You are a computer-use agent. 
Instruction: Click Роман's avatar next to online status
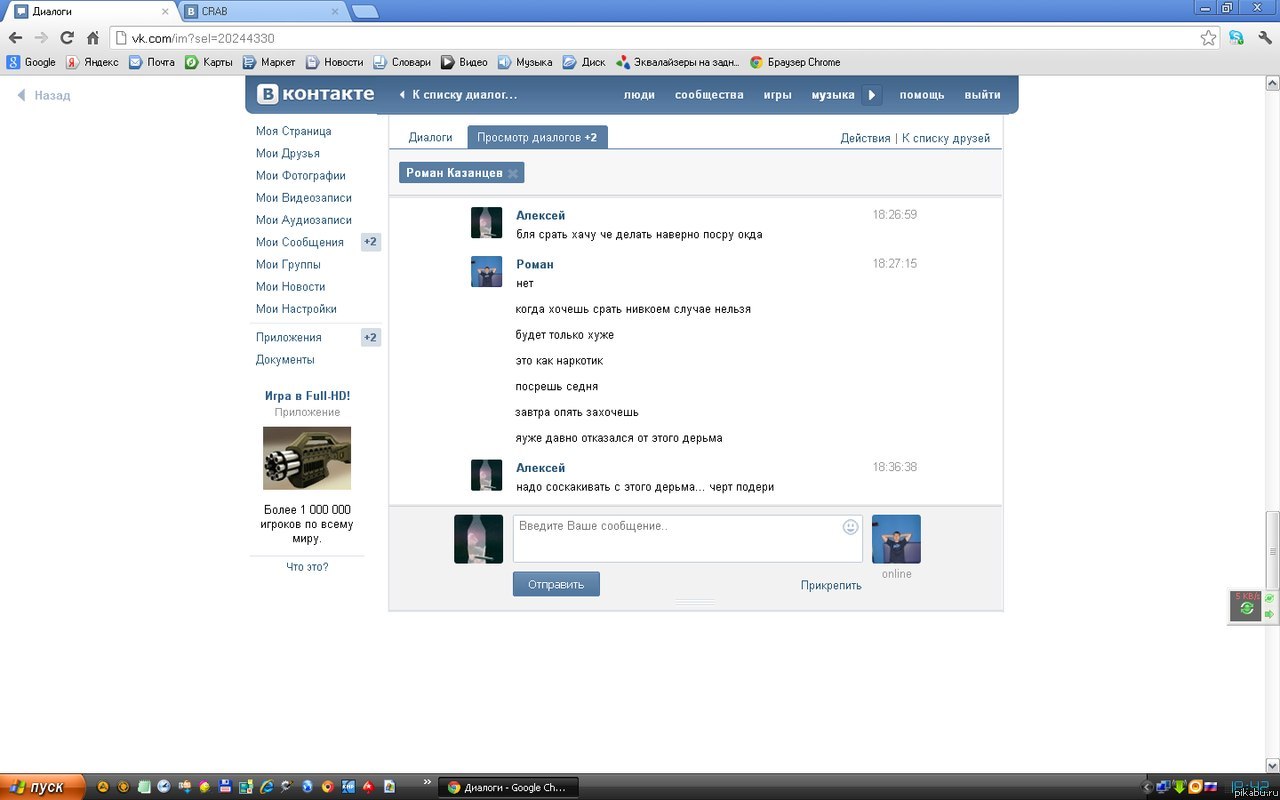click(896, 539)
